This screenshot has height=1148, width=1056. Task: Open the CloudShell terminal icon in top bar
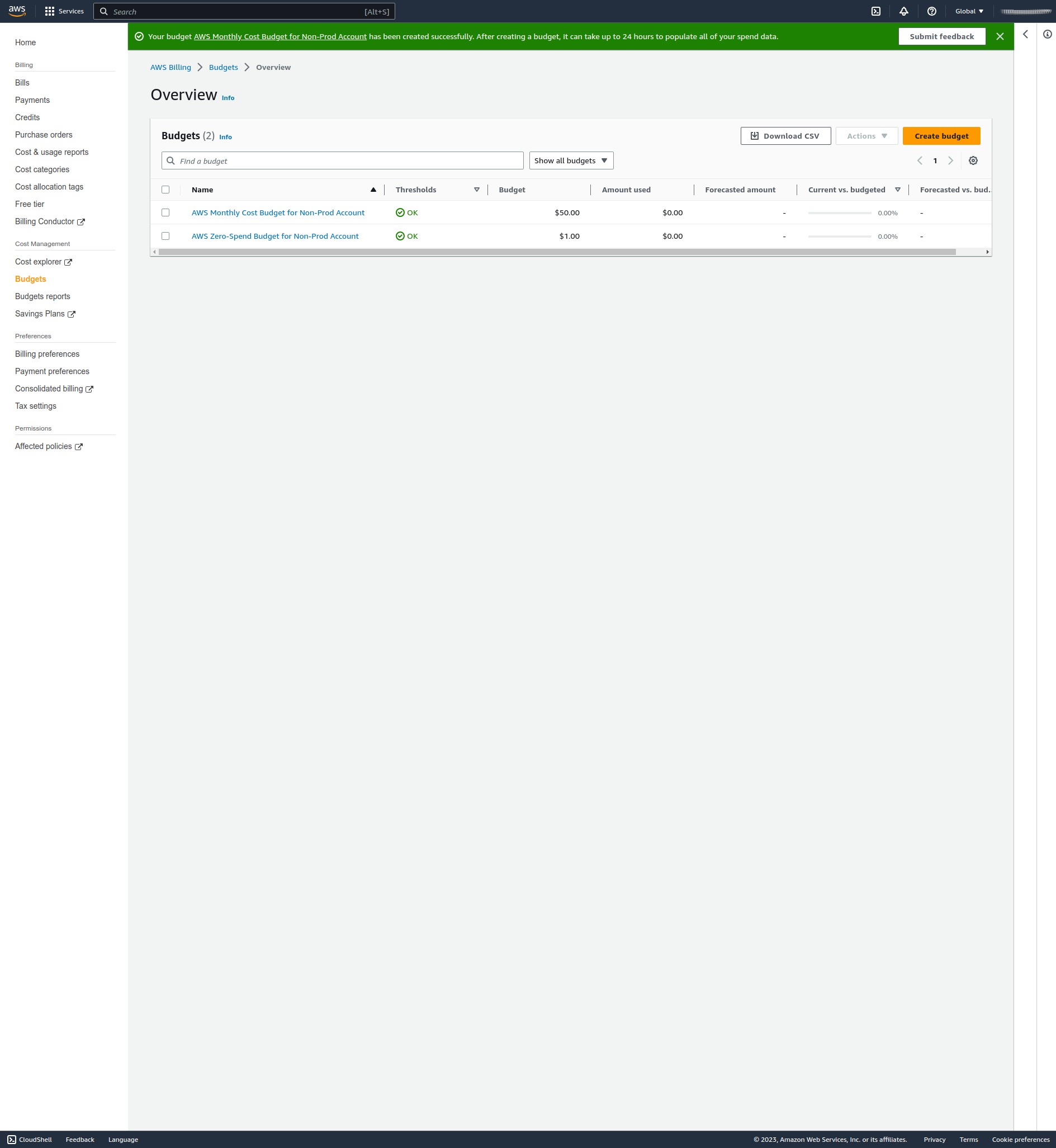875,11
